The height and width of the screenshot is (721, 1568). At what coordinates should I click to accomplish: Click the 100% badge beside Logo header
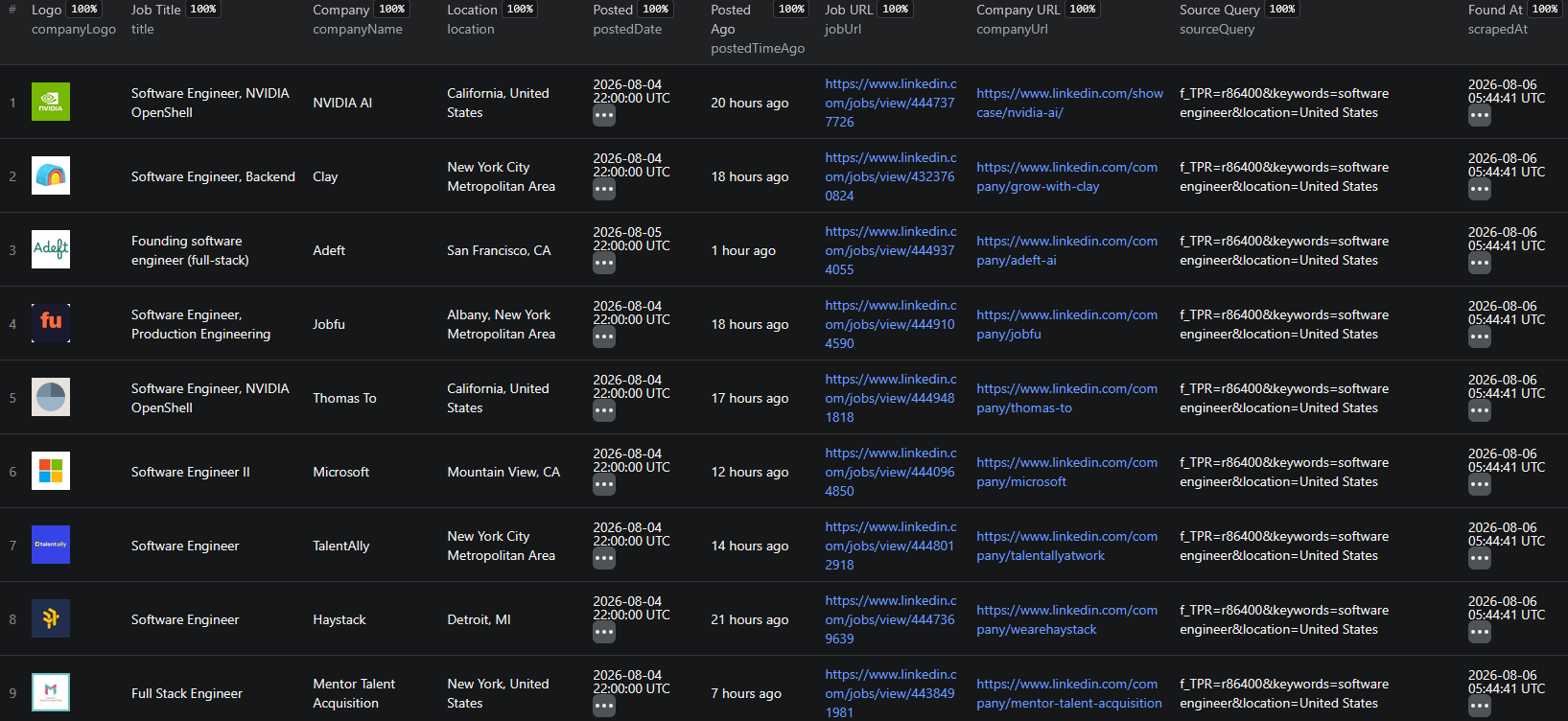click(84, 10)
